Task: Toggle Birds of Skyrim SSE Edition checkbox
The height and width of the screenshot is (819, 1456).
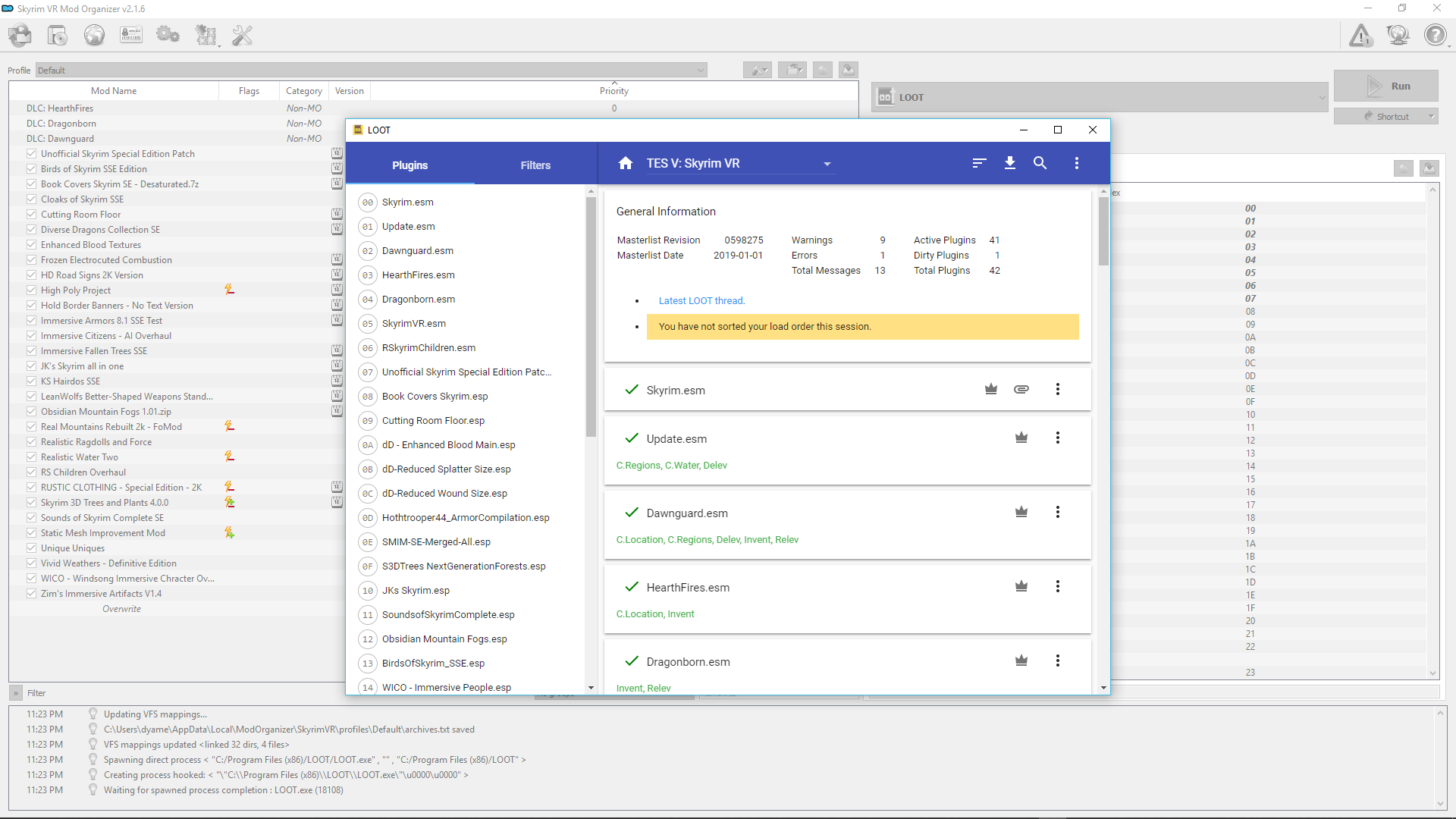Action: click(x=32, y=168)
